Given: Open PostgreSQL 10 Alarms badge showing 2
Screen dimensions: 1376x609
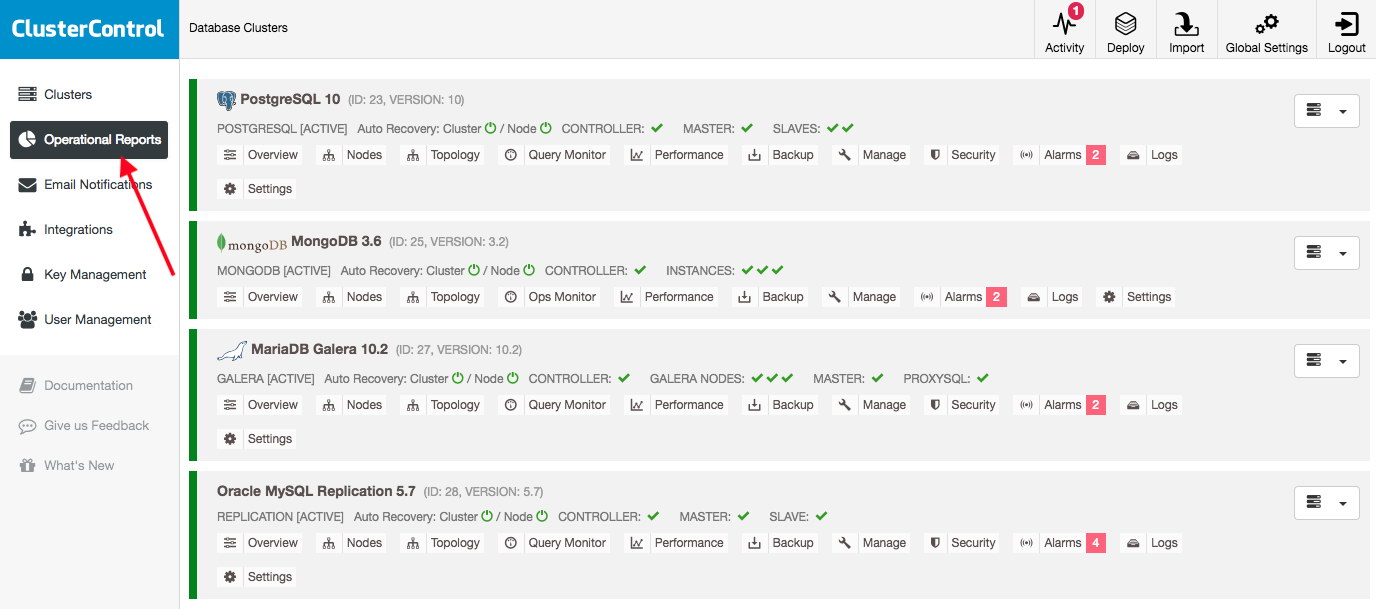Looking at the screenshot, I should [x=1096, y=155].
